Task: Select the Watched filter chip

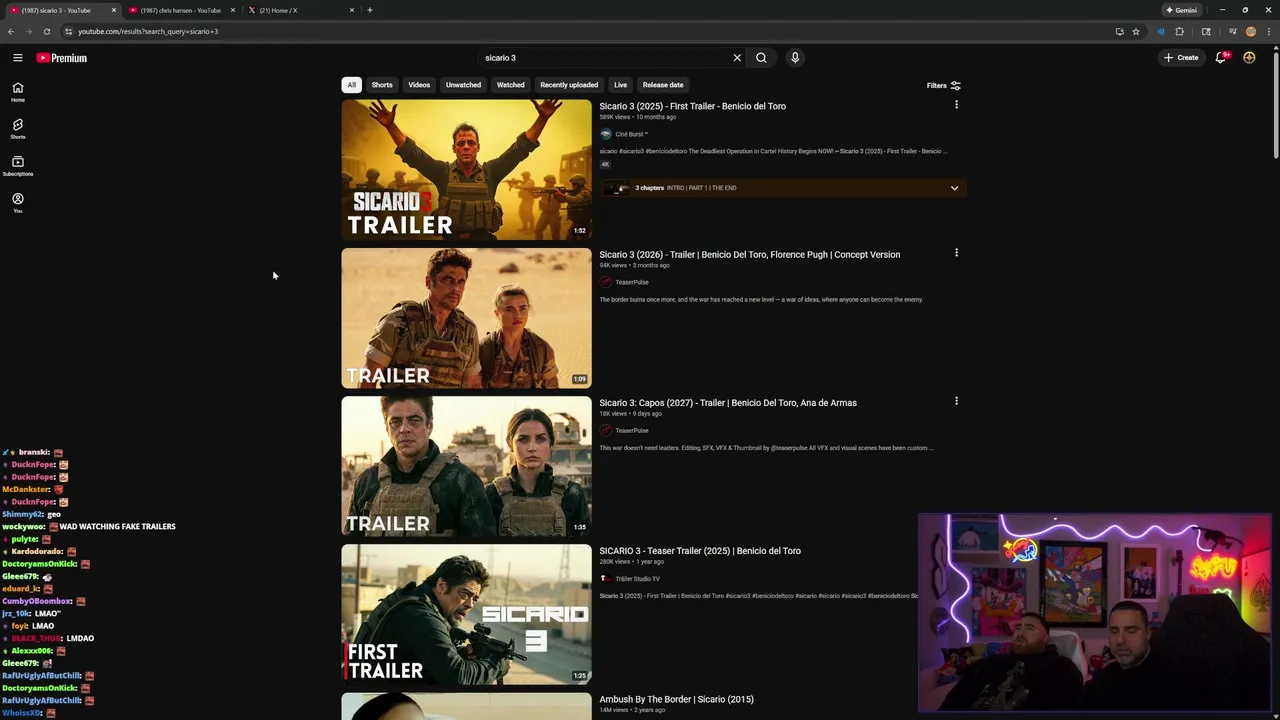Action: pos(511,85)
